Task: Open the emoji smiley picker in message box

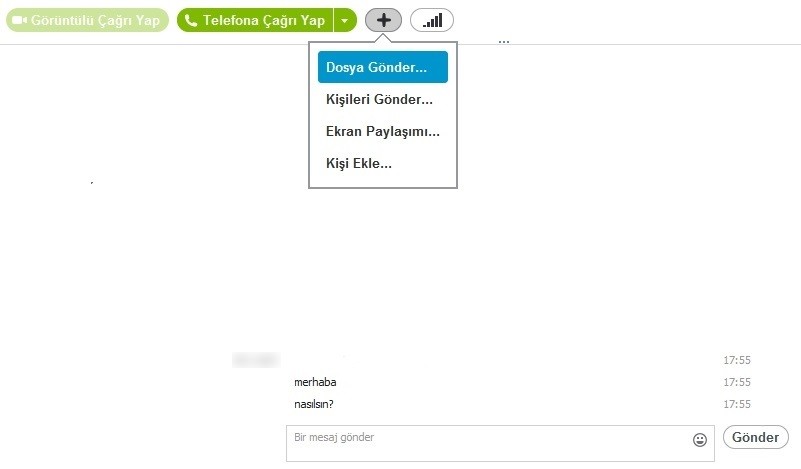Action: pyautogui.click(x=700, y=439)
